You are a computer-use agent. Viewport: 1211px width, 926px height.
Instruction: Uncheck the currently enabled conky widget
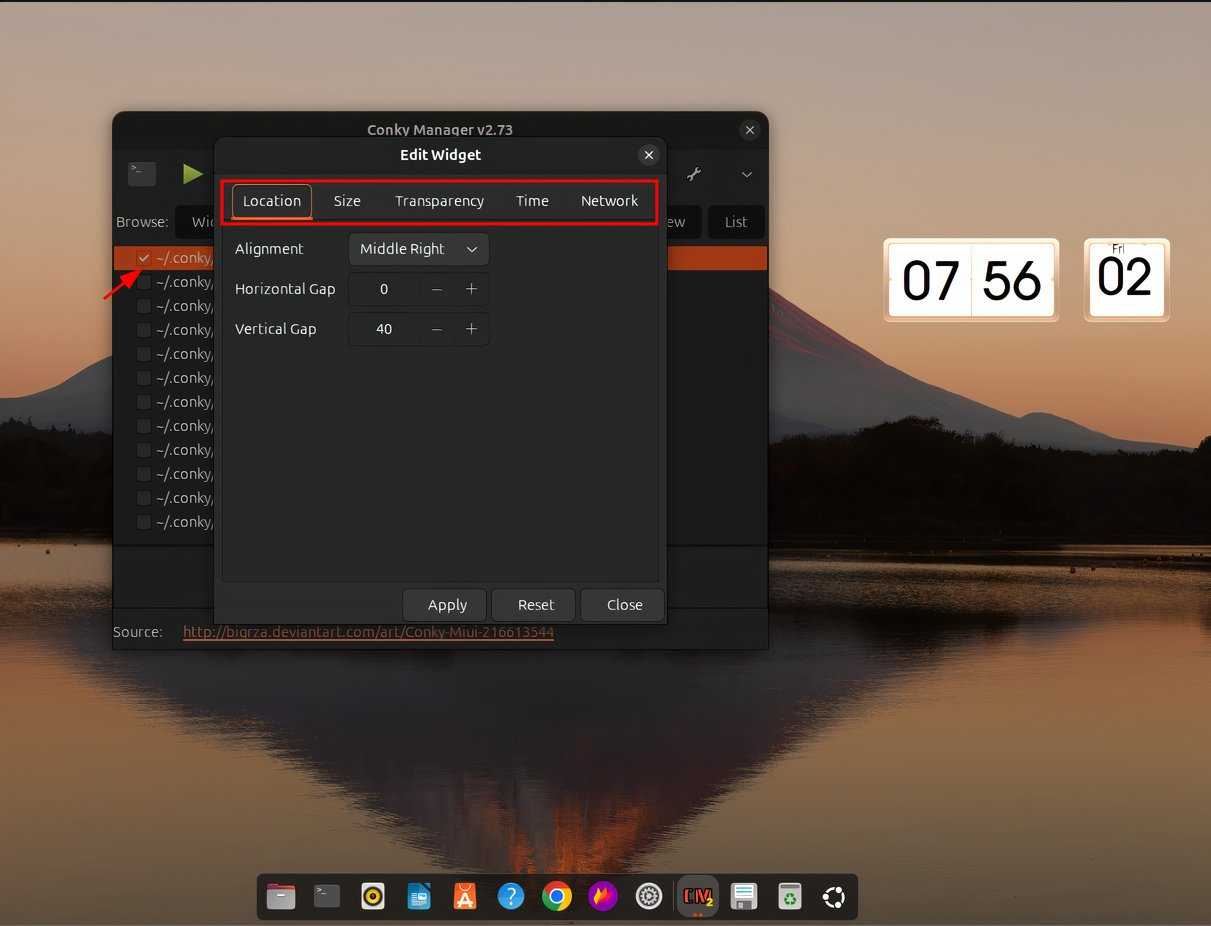[143, 257]
